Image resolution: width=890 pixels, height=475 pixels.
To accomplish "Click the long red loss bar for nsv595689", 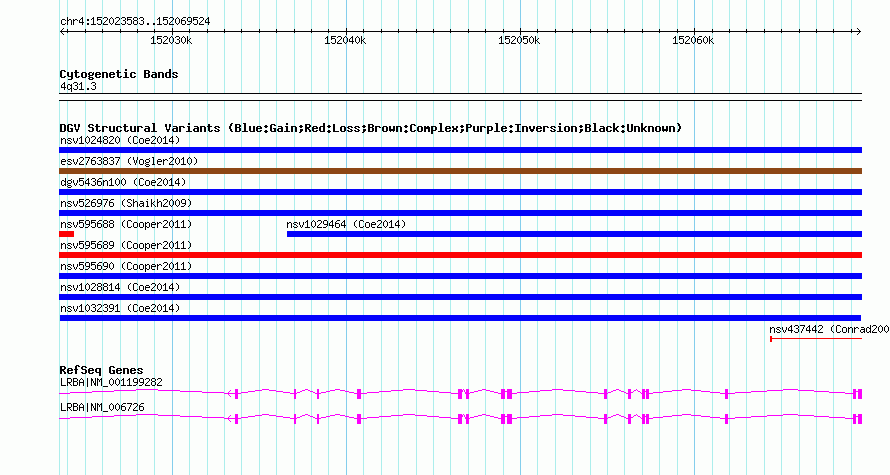I will 460,255.
